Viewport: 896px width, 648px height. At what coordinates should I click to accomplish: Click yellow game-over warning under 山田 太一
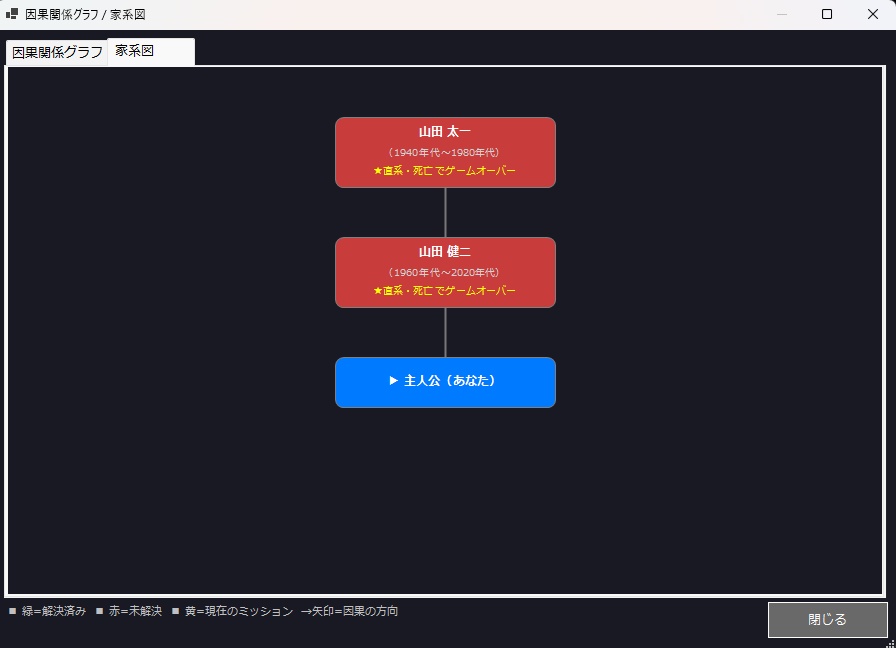coord(445,170)
